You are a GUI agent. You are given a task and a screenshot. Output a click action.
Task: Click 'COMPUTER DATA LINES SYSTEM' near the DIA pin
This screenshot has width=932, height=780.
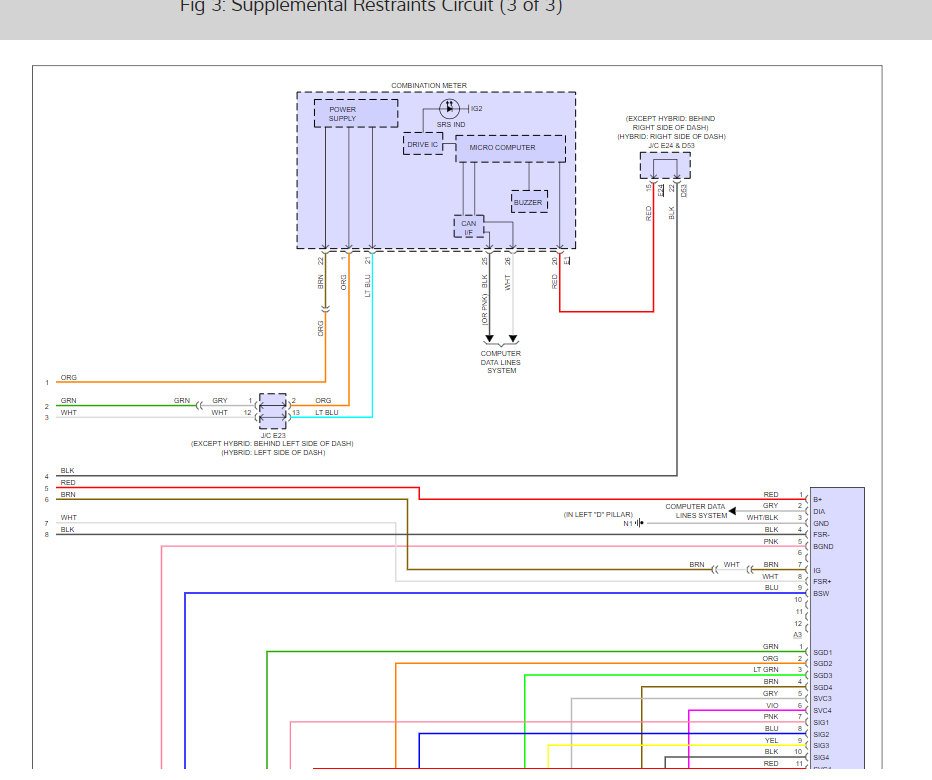click(x=695, y=511)
